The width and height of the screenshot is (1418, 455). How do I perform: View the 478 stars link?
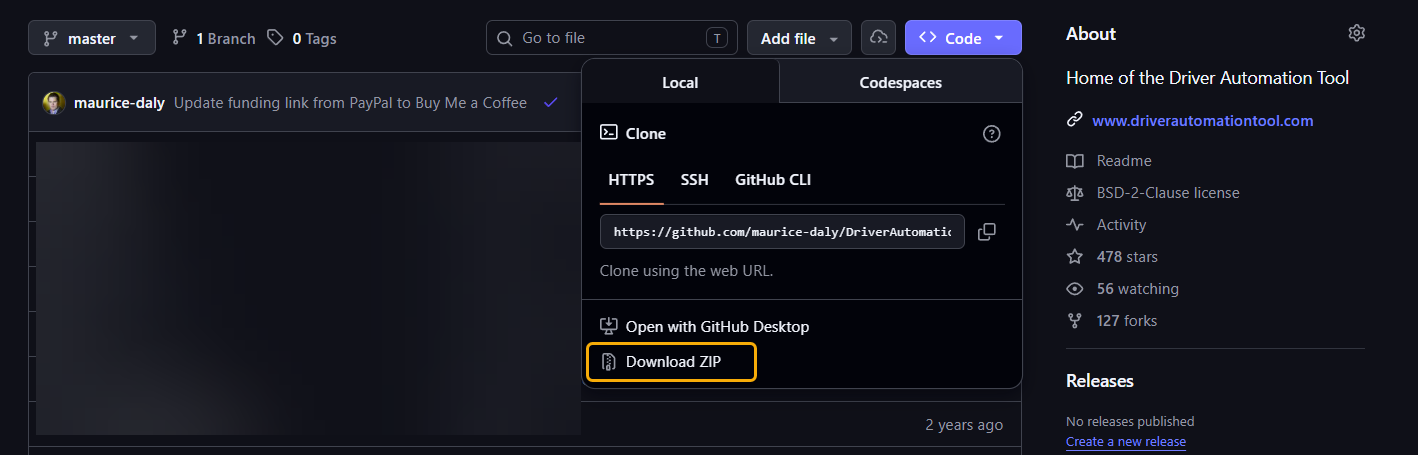[1127, 256]
